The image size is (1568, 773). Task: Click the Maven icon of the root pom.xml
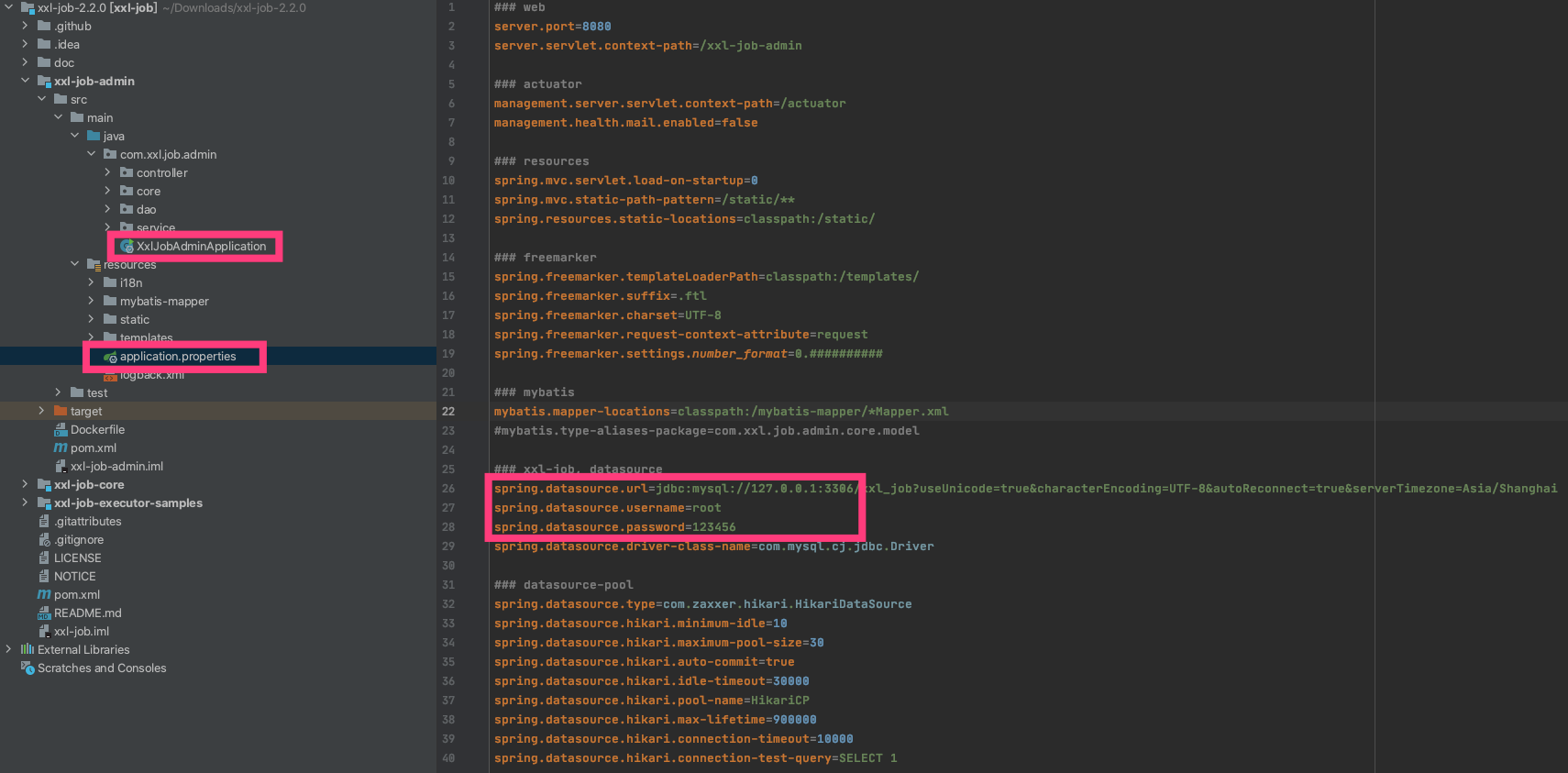(44, 594)
